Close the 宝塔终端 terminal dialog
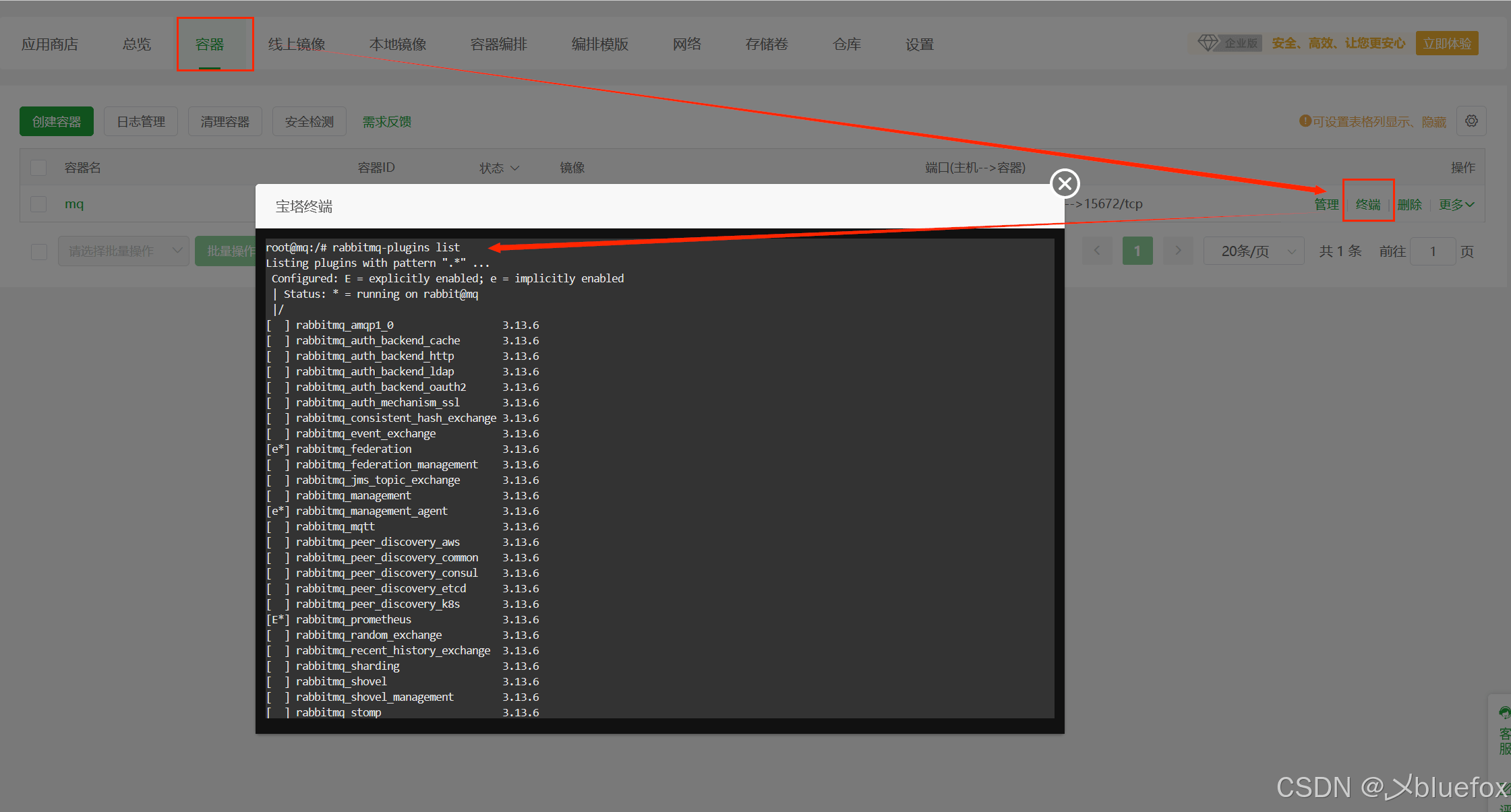This screenshot has height=812, width=1511. 1065,183
